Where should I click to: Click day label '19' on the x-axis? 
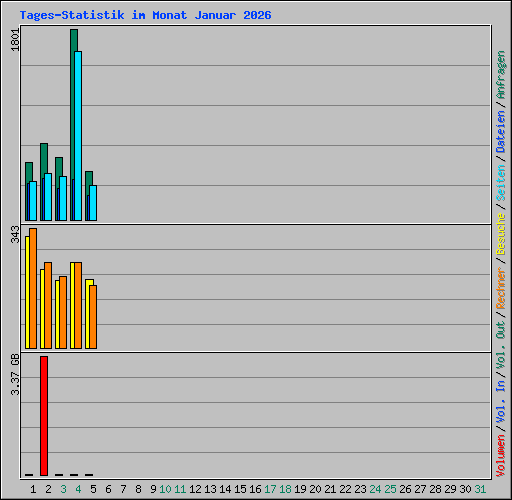[300, 489]
